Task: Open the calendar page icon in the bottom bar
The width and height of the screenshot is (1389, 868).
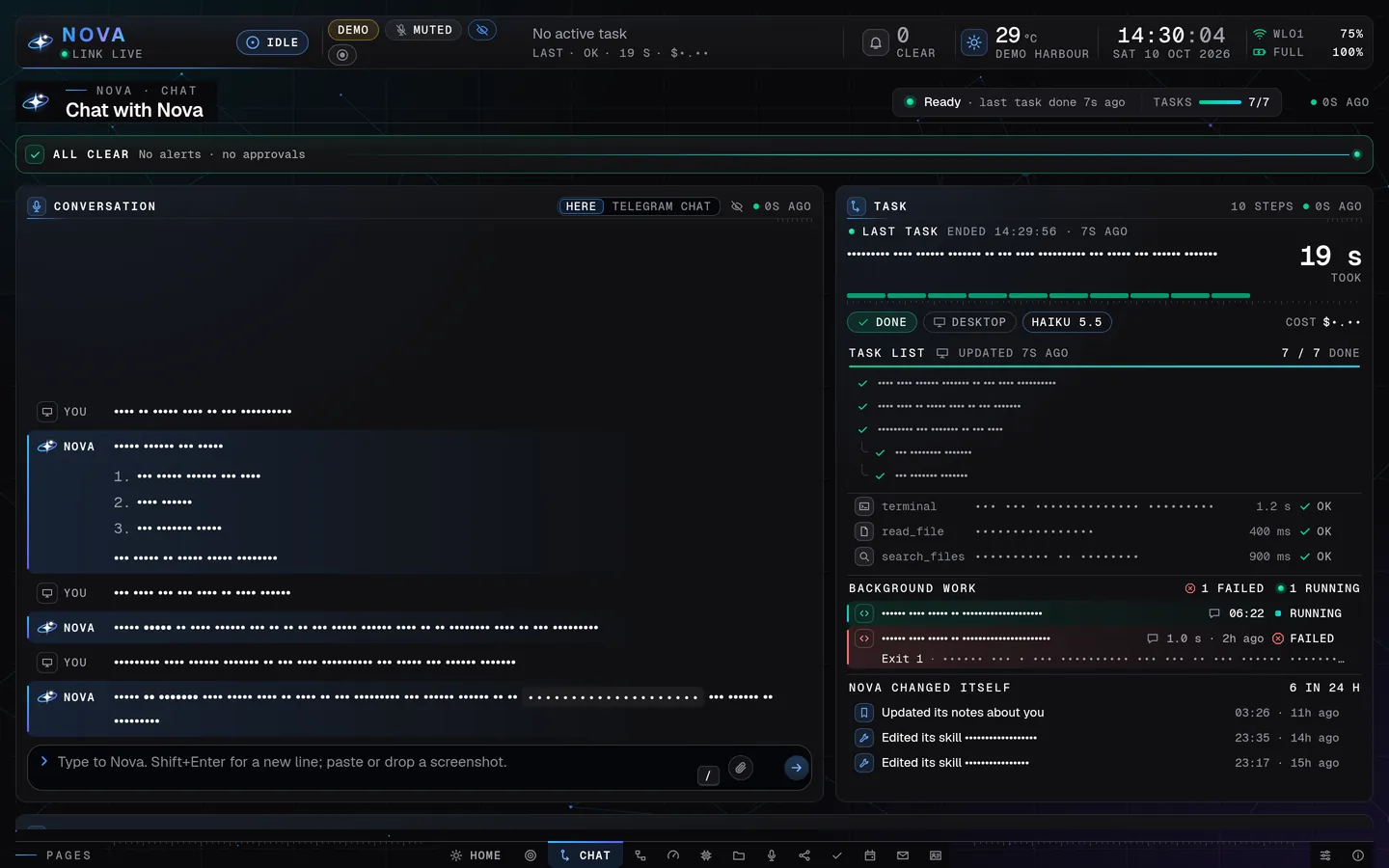Action: click(870, 855)
